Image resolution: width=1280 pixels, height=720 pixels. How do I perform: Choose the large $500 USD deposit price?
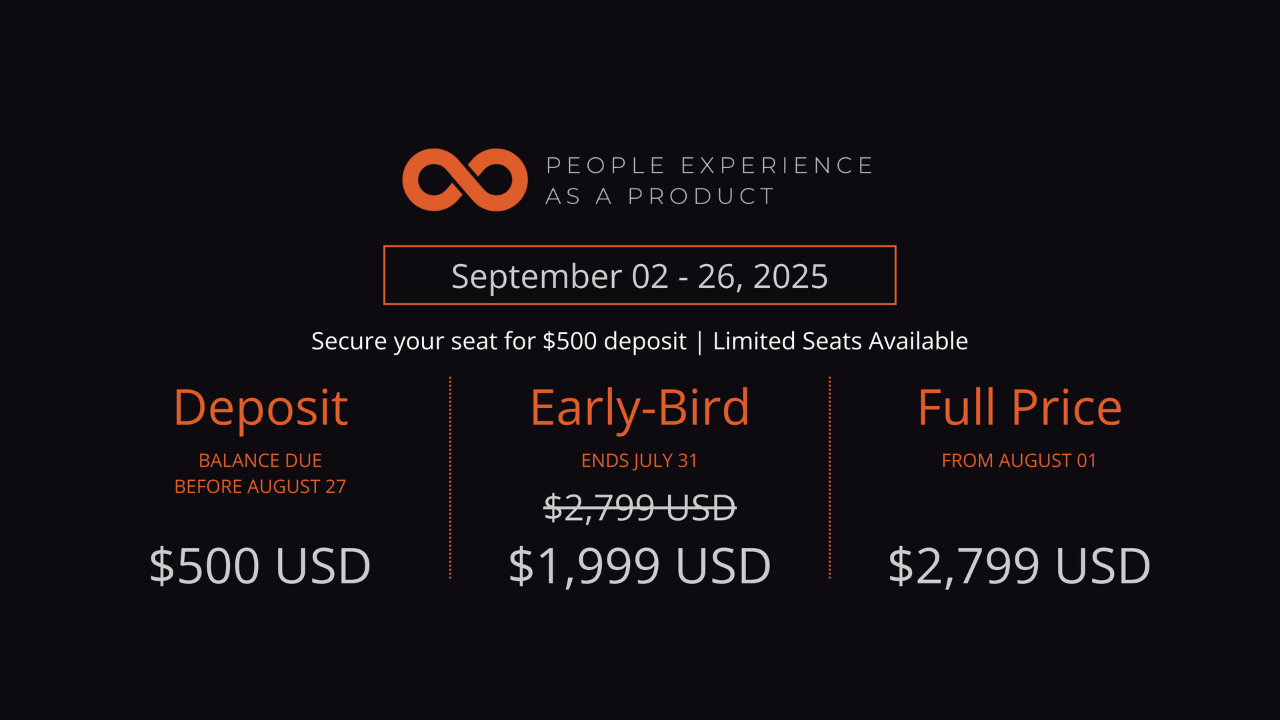pos(260,566)
